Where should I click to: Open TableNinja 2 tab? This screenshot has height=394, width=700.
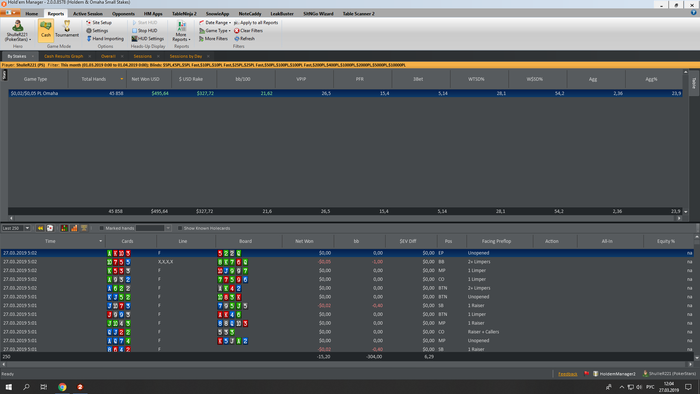(184, 13)
